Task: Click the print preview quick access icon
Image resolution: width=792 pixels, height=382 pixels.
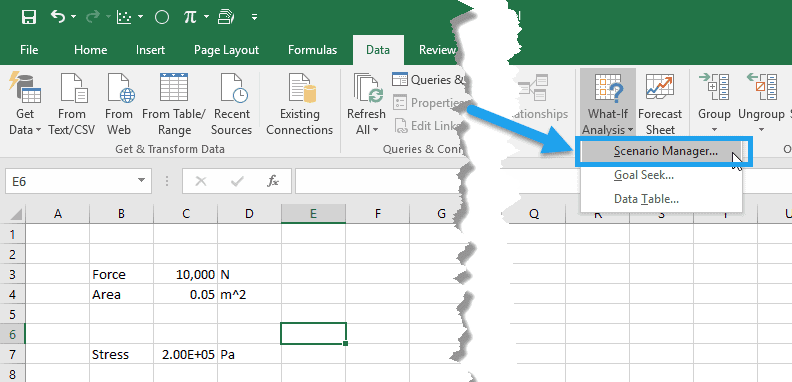Action: click(x=225, y=18)
